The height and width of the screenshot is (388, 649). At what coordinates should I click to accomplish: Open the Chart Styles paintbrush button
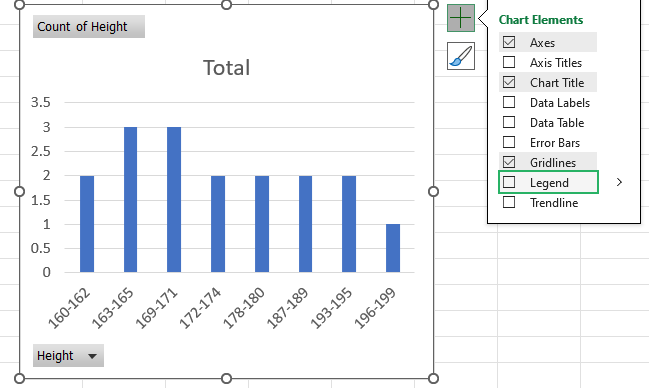pos(461,56)
